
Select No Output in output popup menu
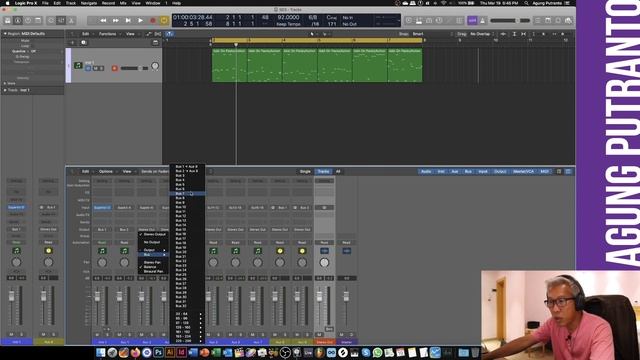pyautogui.click(x=153, y=242)
